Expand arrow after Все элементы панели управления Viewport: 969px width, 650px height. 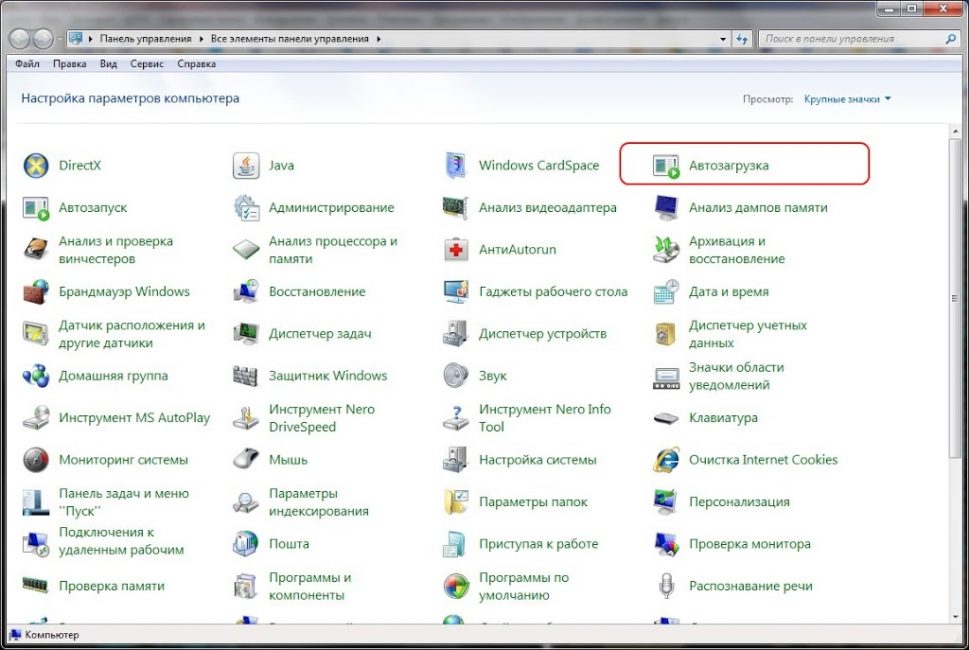(x=378, y=39)
